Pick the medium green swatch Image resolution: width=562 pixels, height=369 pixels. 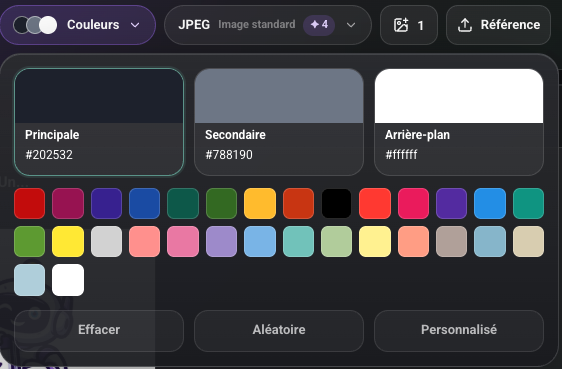tap(30, 241)
